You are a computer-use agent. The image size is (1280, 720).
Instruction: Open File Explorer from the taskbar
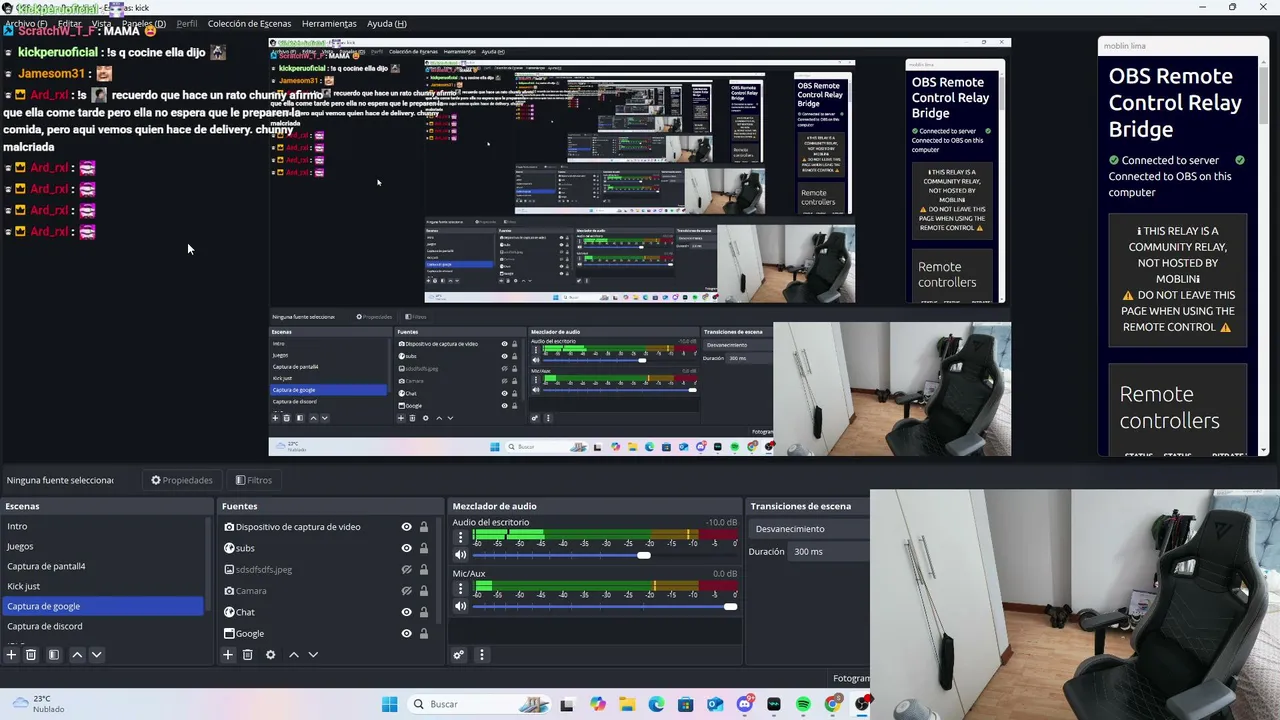pyautogui.click(x=627, y=704)
